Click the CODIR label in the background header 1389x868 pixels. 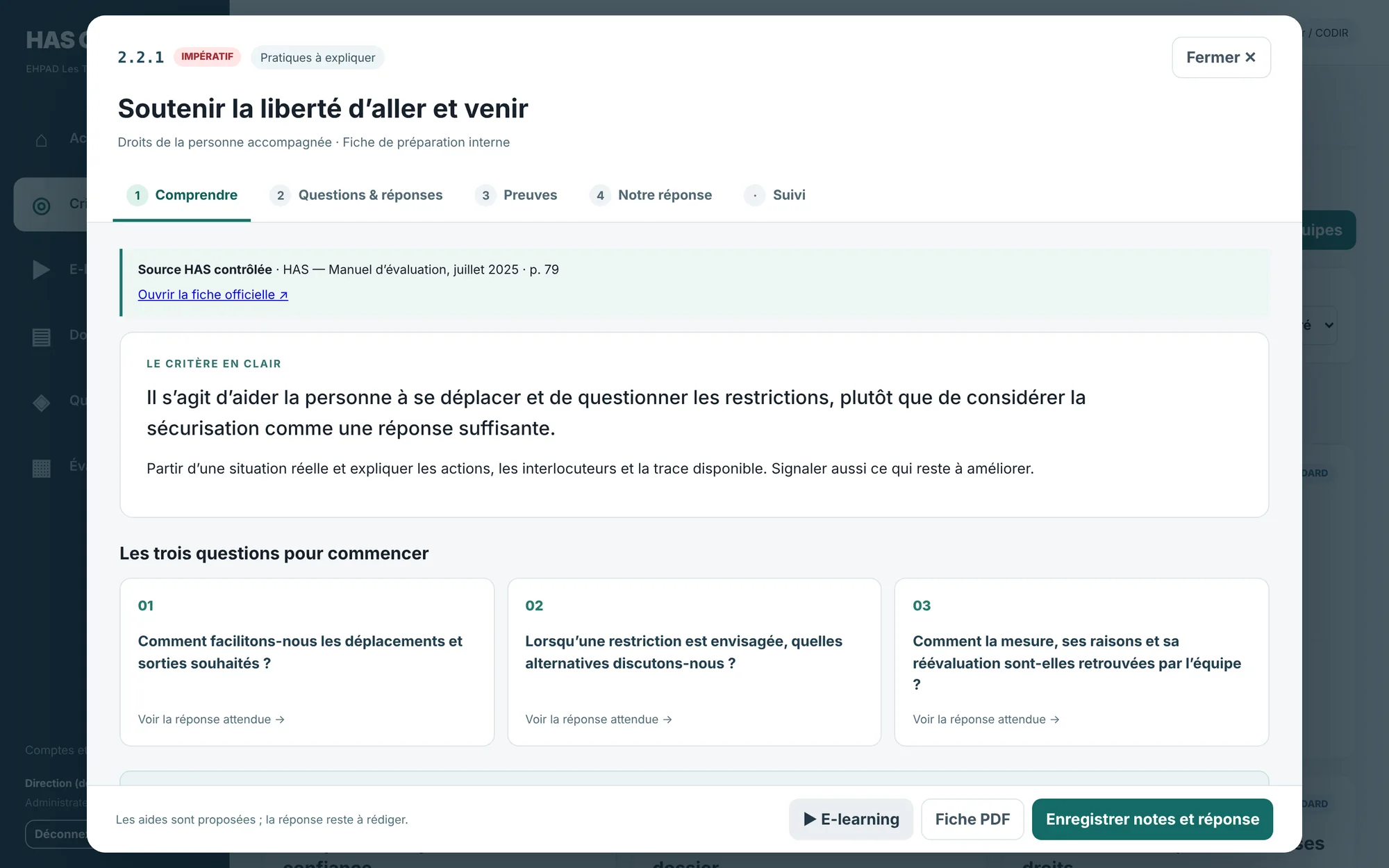click(1331, 33)
